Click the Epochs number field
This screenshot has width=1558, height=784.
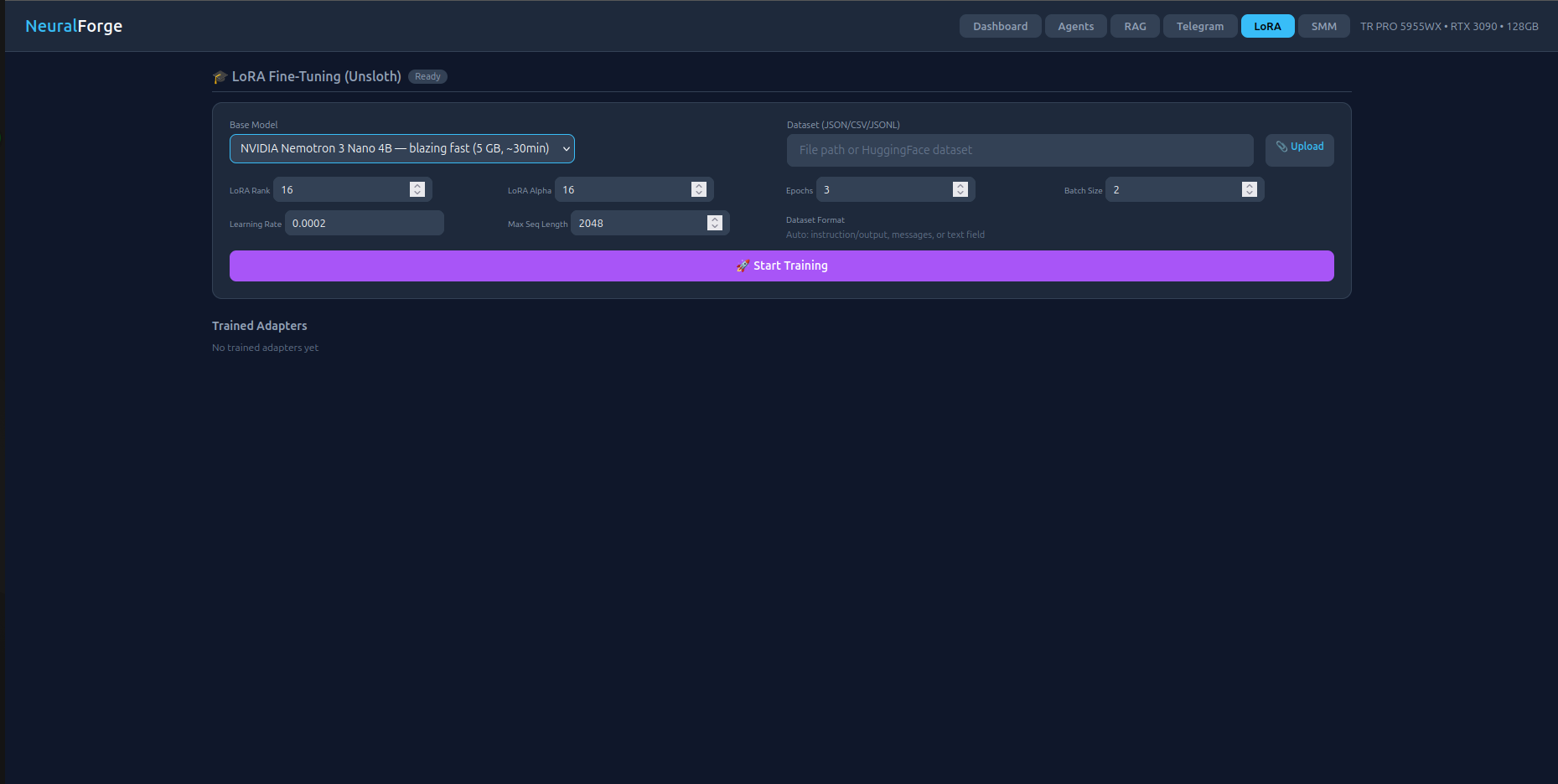[895, 189]
